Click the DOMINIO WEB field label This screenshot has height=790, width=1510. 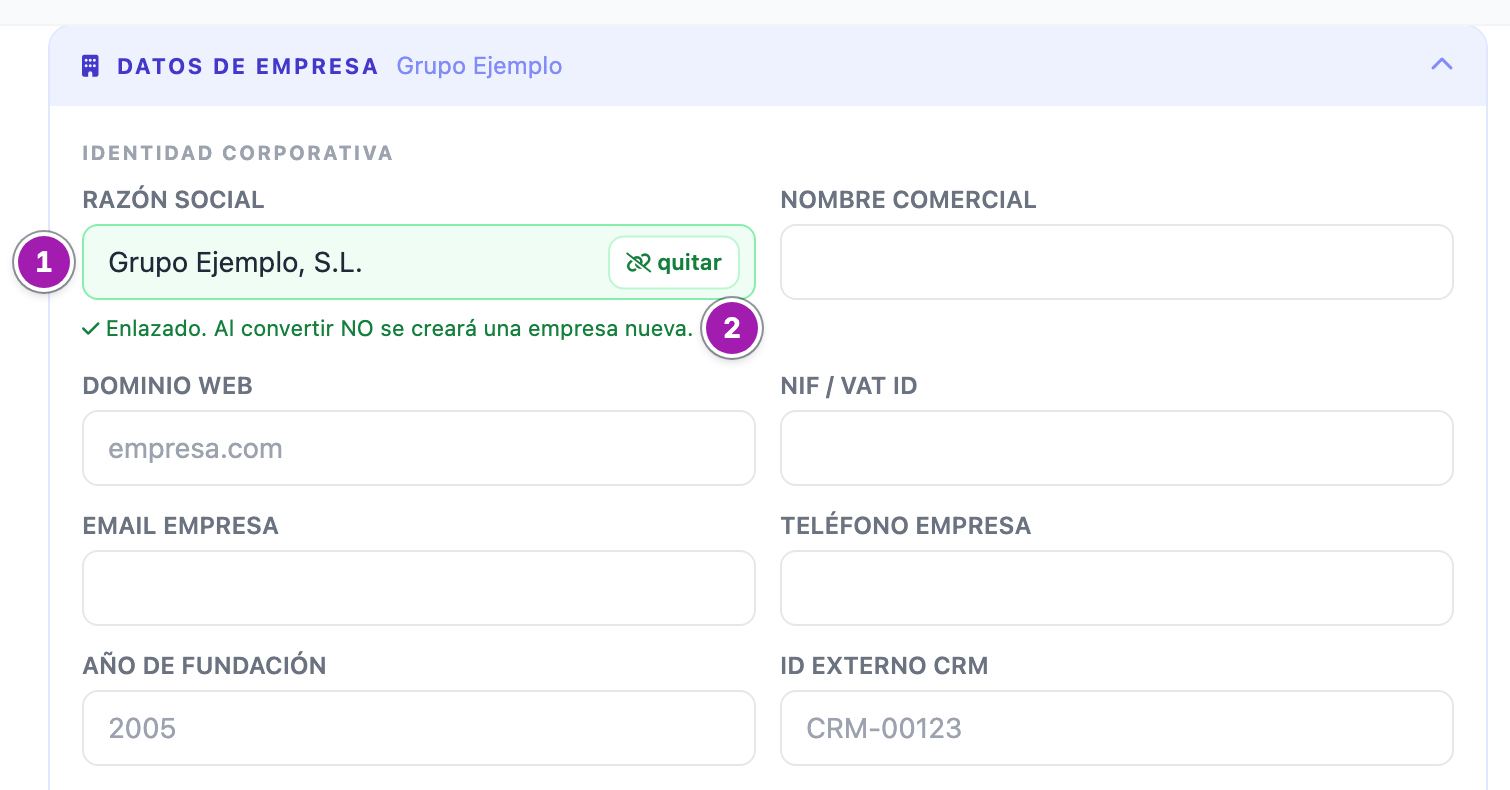(168, 385)
